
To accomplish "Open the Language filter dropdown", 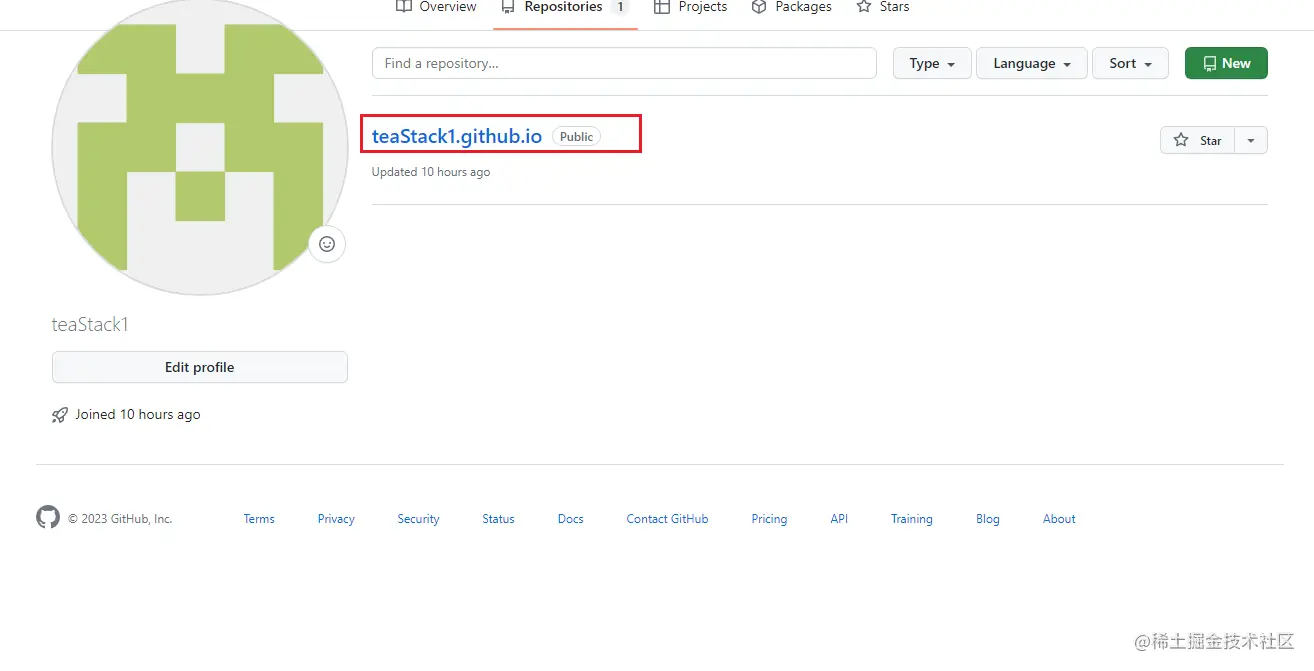I will (1032, 63).
